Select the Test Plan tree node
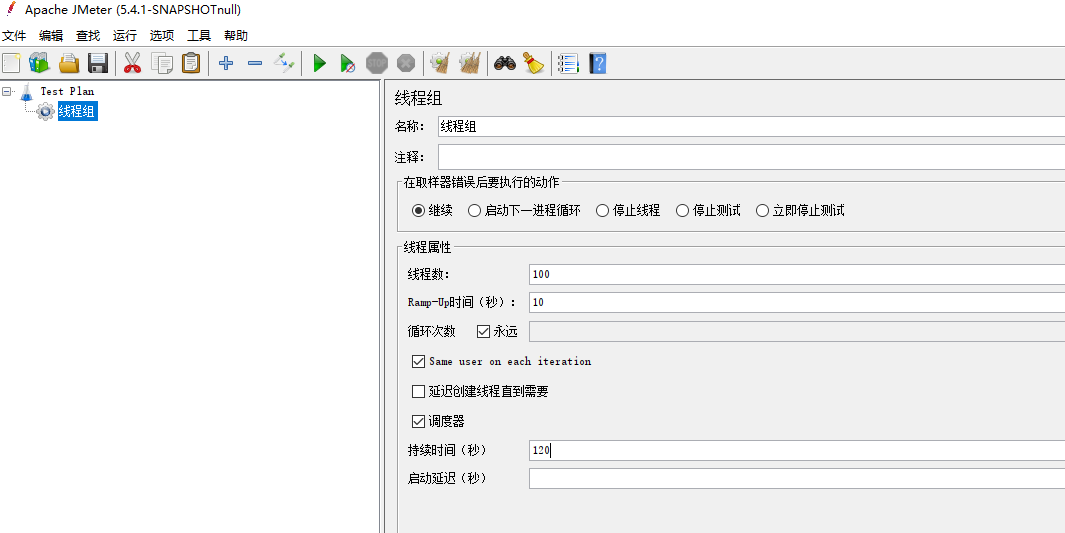Viewport: 1065px width, 533px height. [x=67, y=92]
